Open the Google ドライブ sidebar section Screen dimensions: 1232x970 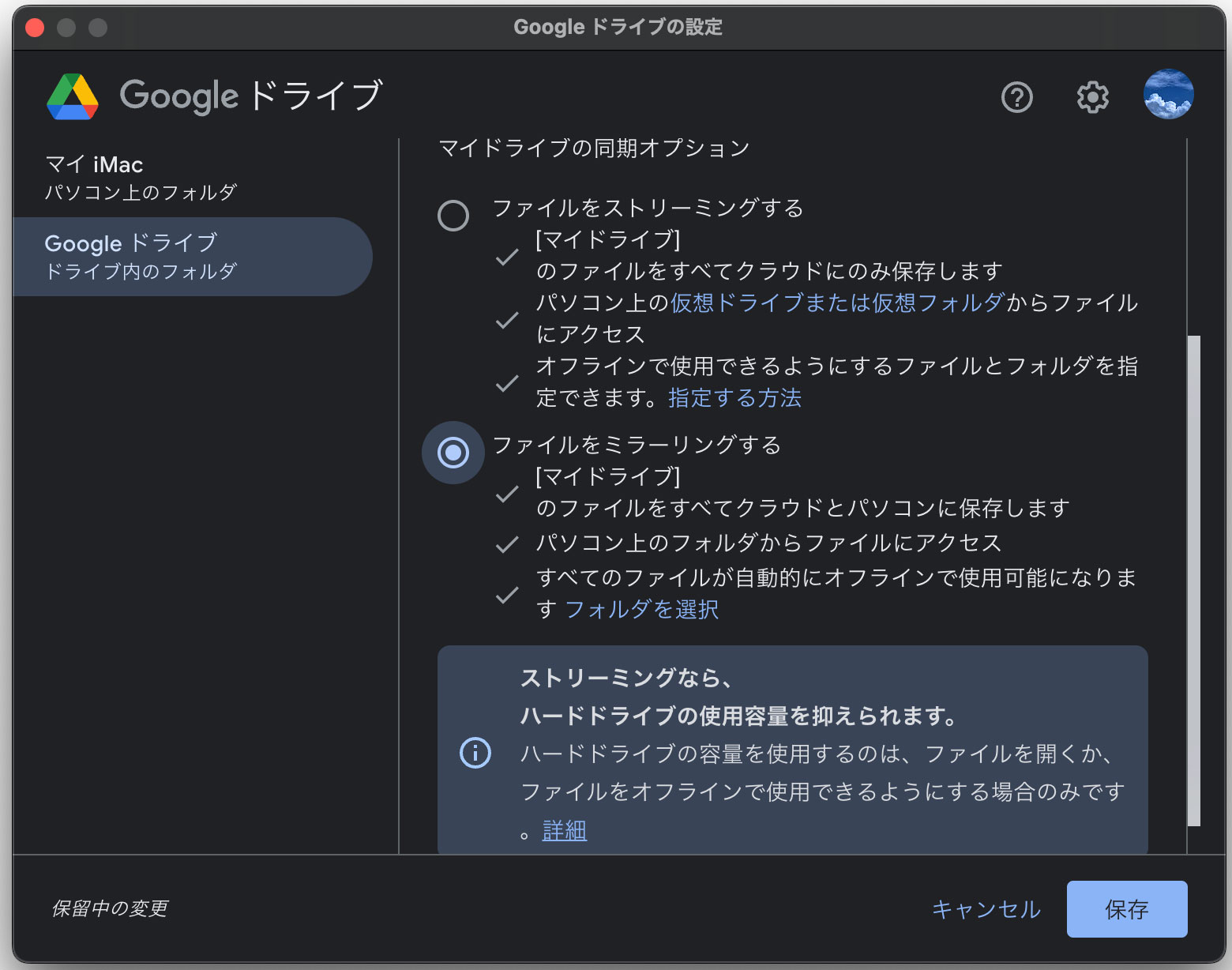click(193, 257)
